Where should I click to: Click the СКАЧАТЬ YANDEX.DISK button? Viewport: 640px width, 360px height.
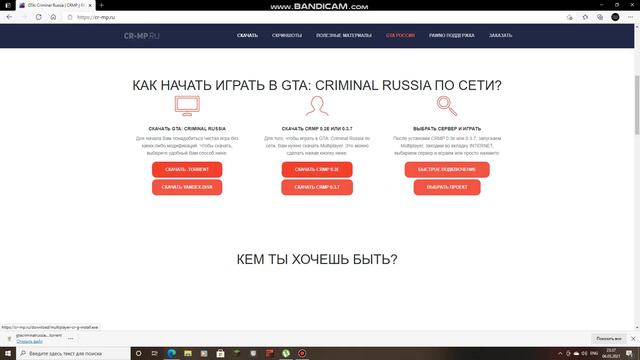pyautogui.click(x=187, y=187)
